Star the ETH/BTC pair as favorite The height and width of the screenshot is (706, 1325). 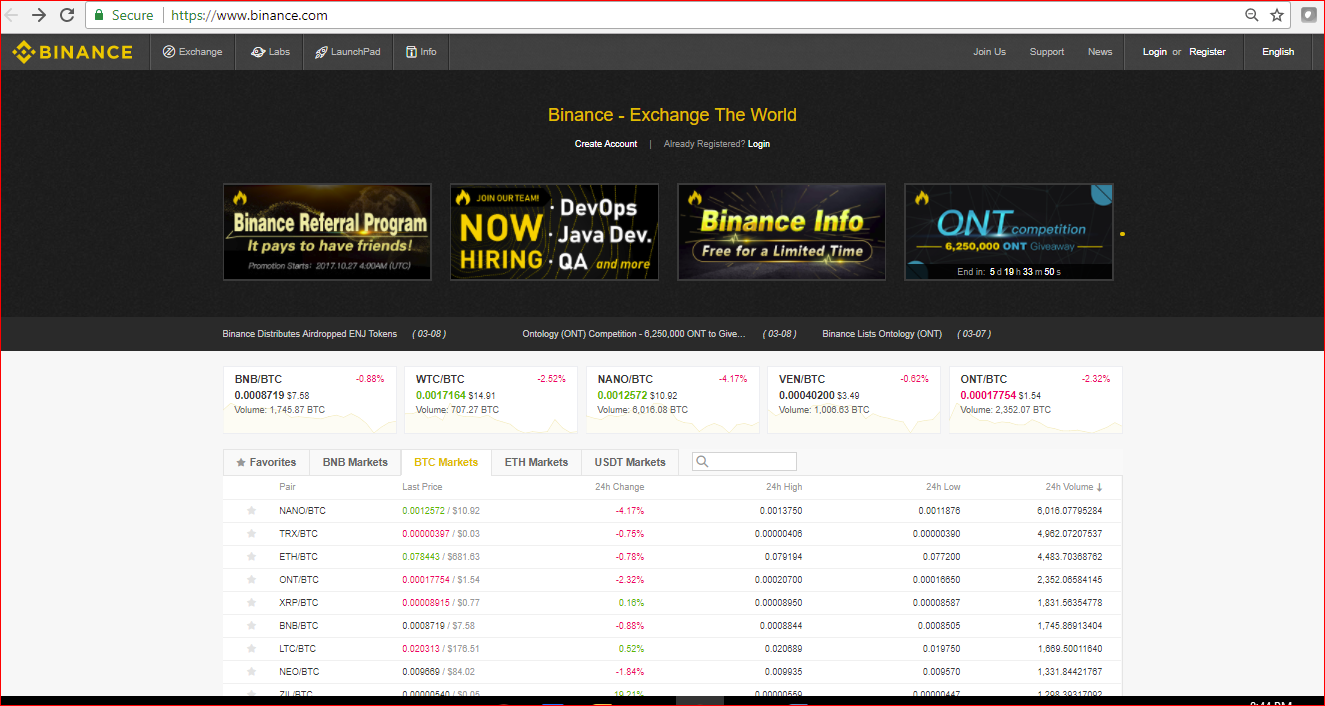(x=252, y=557)
